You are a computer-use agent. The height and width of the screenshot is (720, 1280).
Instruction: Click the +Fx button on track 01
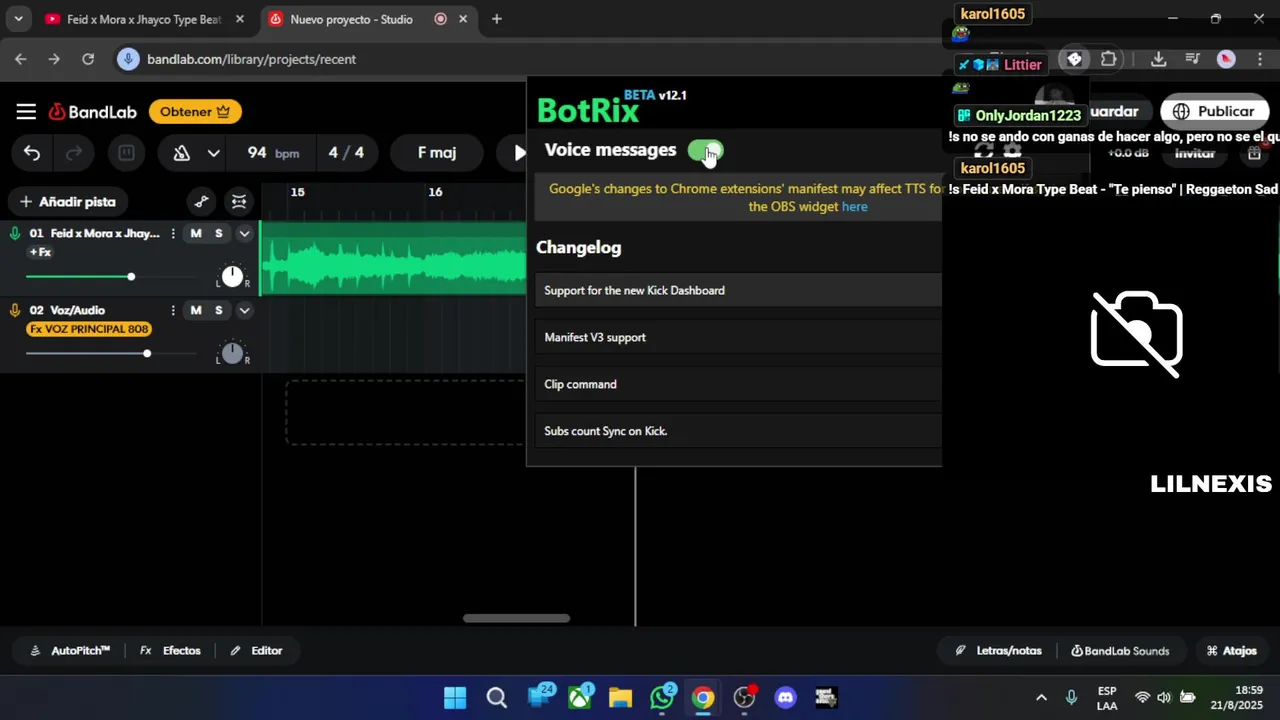tap(40, 252)
